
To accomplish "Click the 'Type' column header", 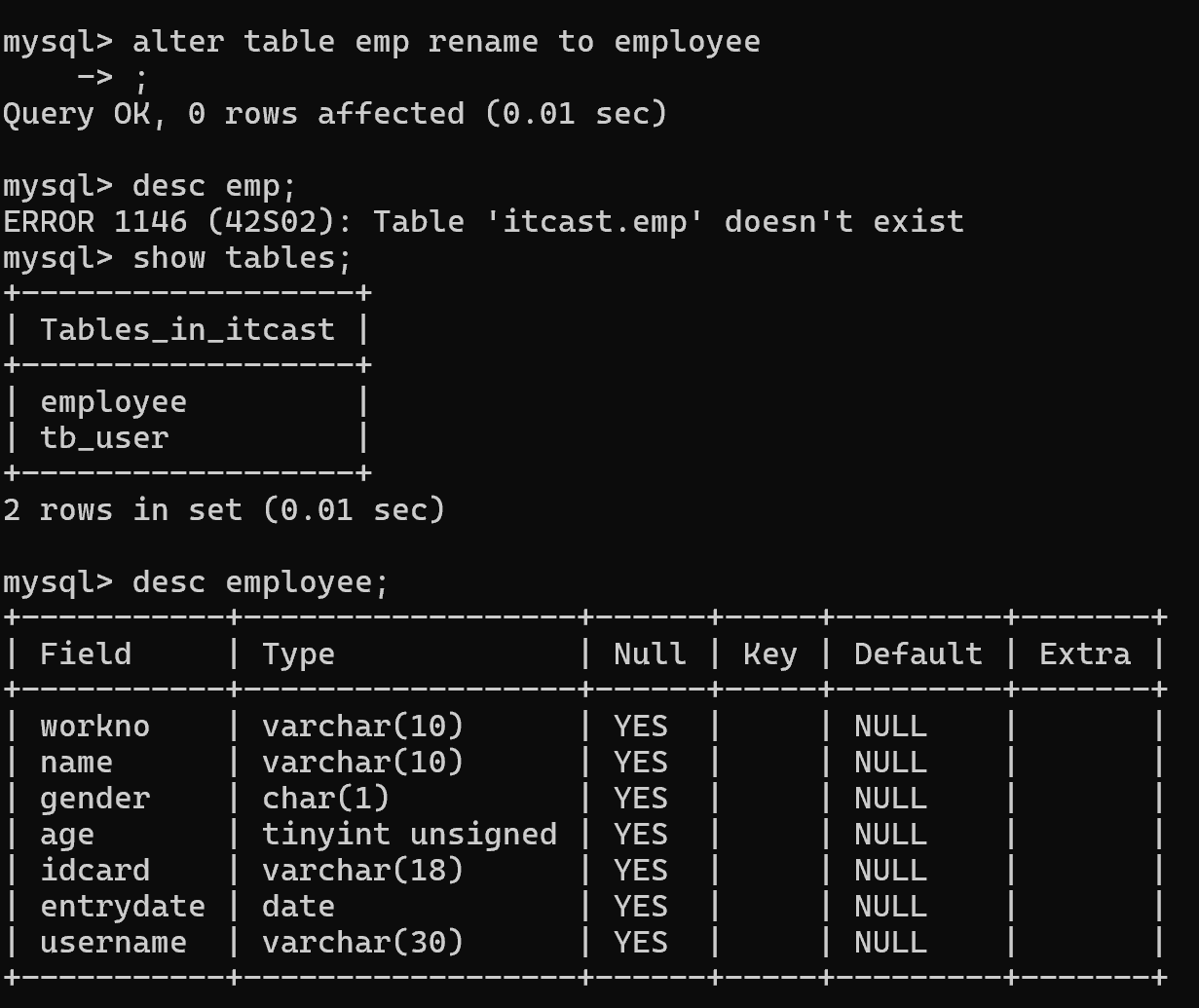I will (298, 653).
